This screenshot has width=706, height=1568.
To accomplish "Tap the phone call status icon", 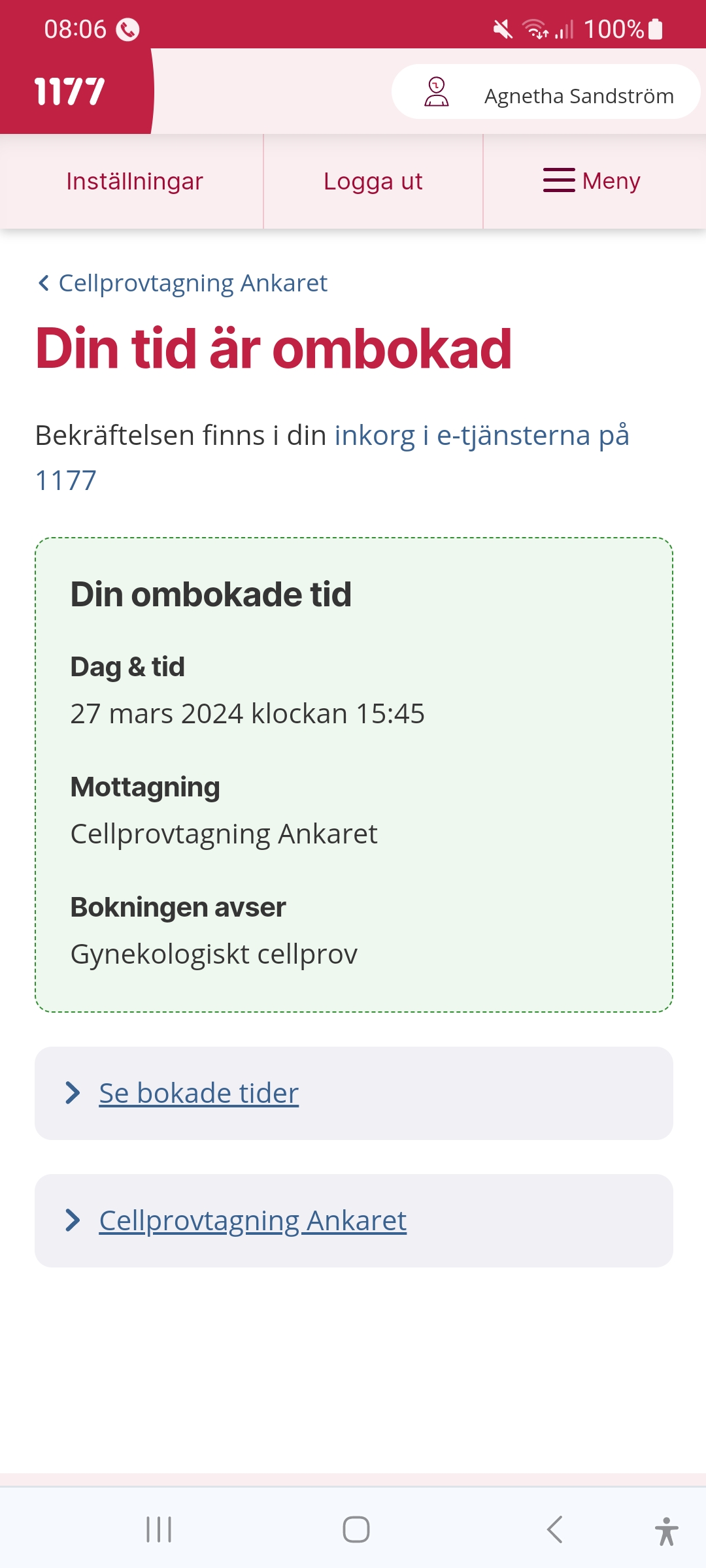I will coord(127,29).
